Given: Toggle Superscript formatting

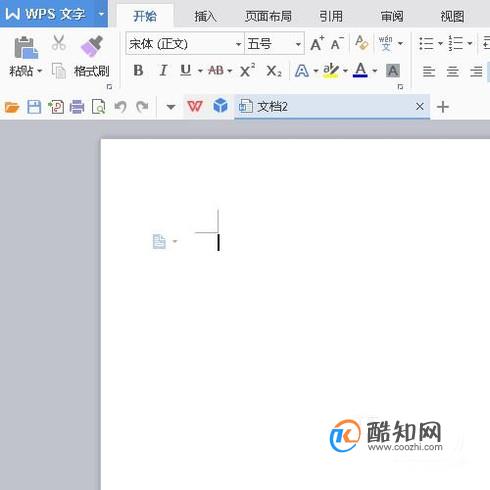Looking at the screenshot, I should point(247,70).
